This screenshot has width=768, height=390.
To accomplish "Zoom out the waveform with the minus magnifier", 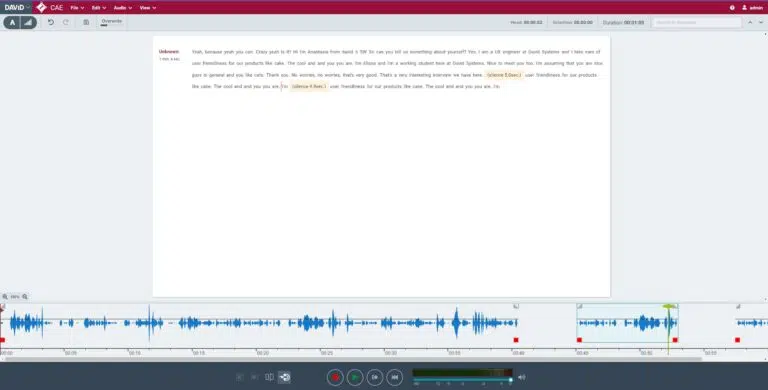I will click(5, 296).
